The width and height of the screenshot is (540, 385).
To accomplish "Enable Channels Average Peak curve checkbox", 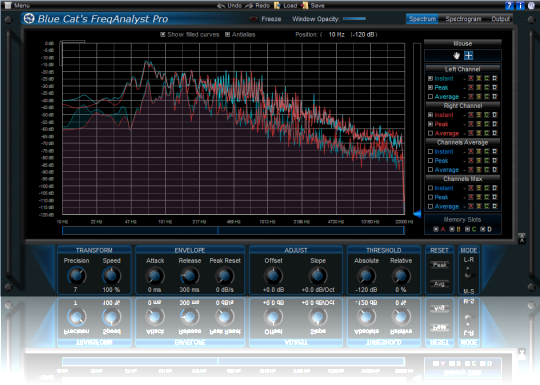I will (430, 160).
